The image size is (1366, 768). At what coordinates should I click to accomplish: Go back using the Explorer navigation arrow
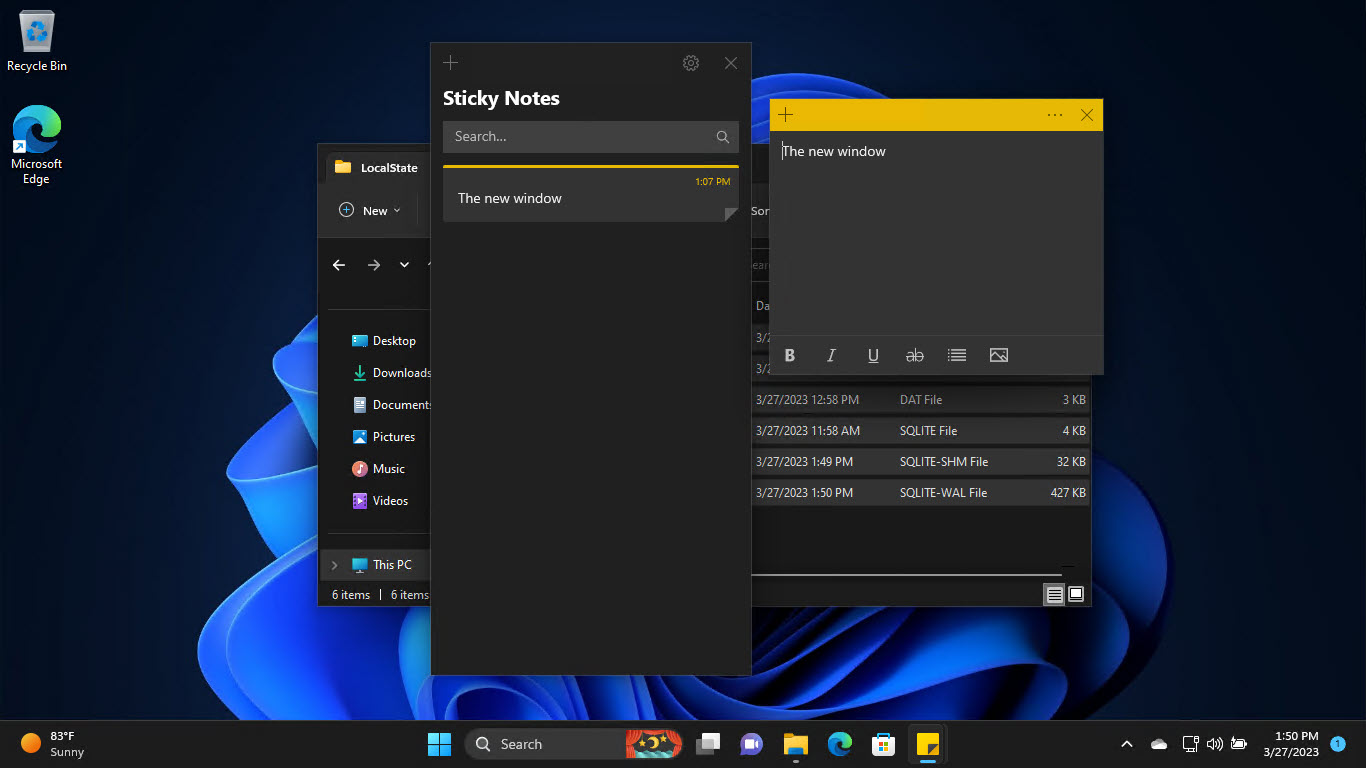tap(338, 264)
